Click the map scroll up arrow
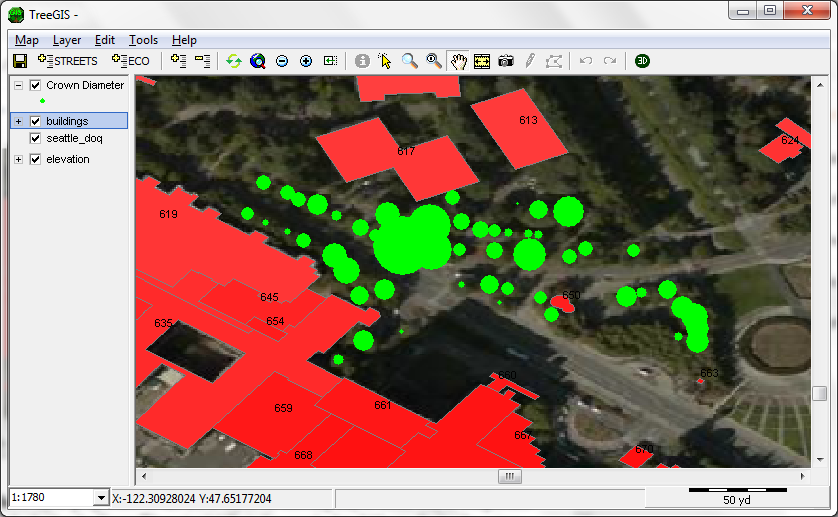 (820, 84)
